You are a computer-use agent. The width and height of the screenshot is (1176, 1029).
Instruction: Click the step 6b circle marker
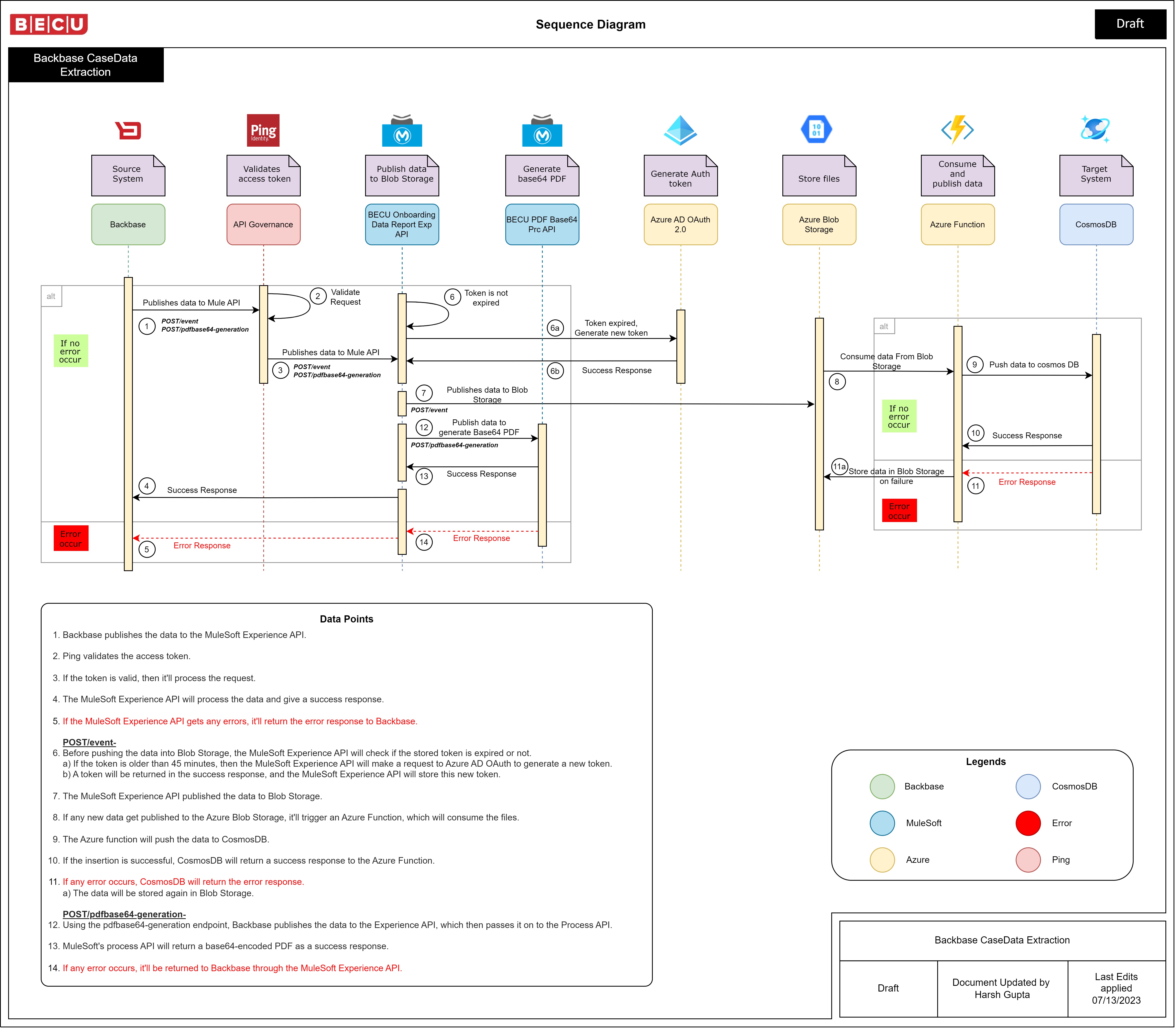pos(555,371)
